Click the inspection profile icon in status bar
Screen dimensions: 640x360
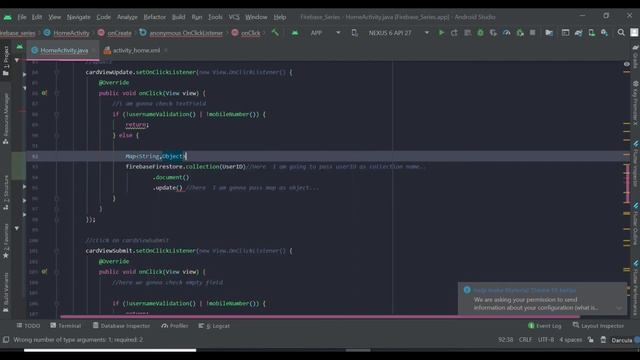(x=603, y=340)
